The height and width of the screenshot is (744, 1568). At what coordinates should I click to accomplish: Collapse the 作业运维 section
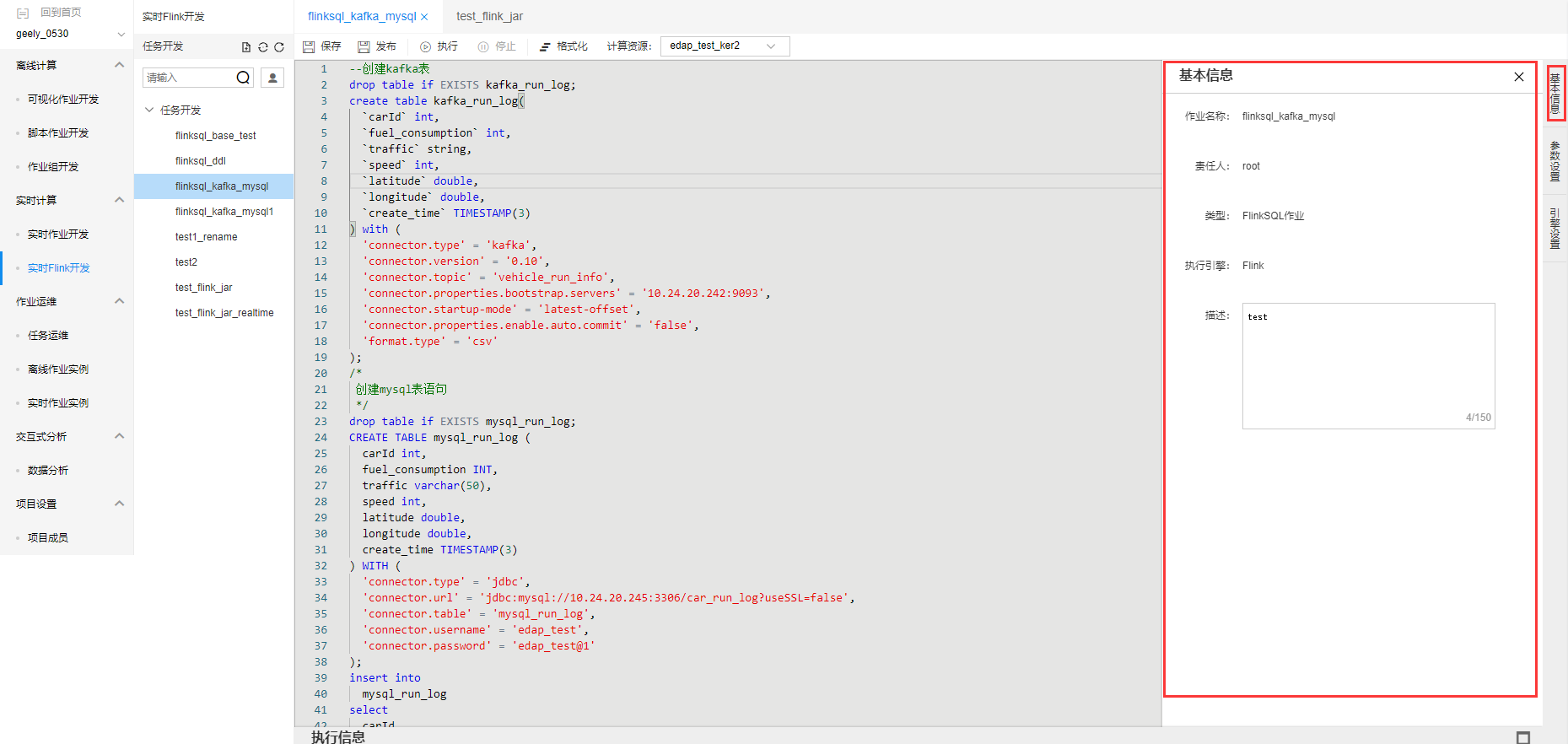[x=119, y=301]
